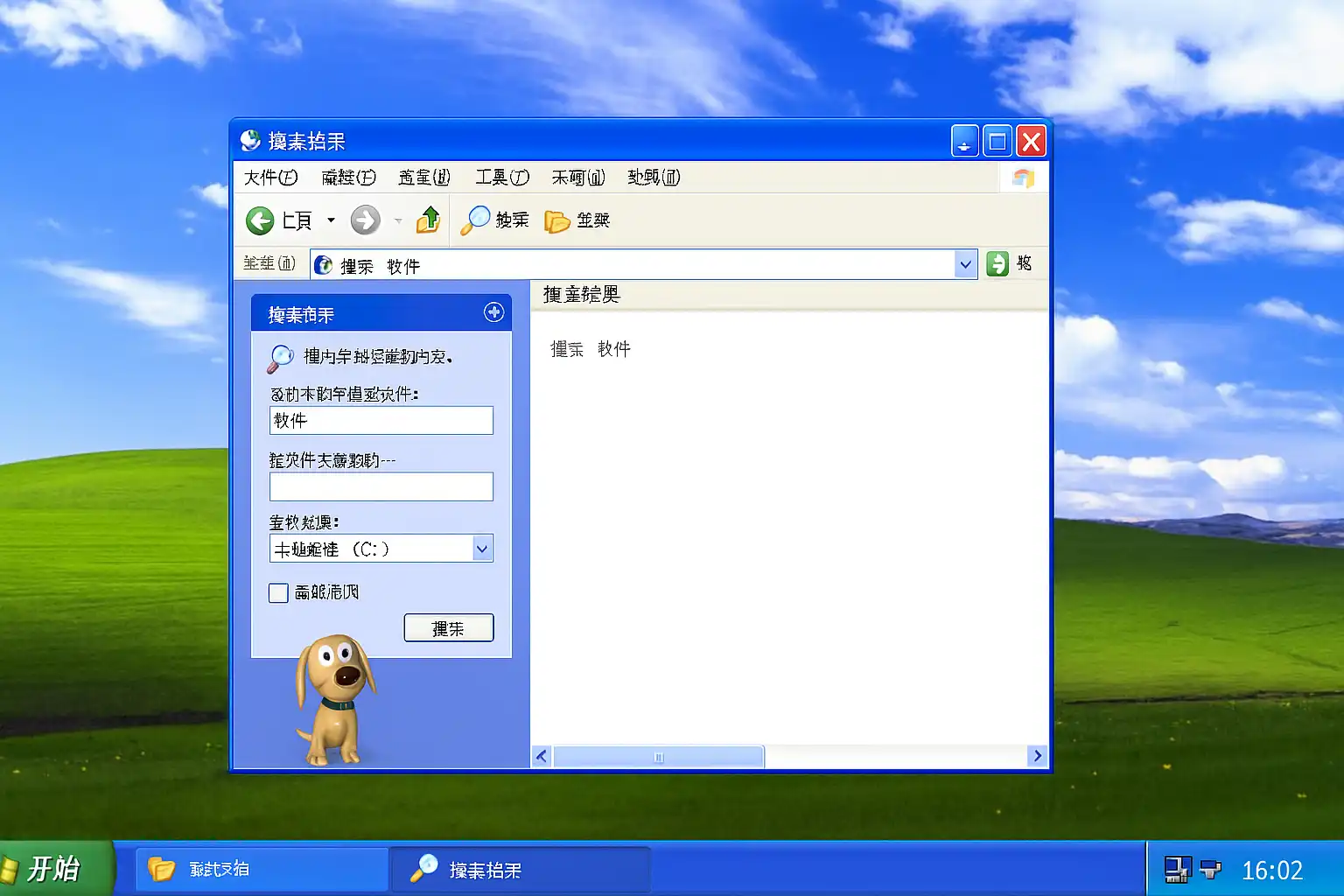Viewport: 1344px width, 896px height.
Task: Open the third menu bar item, View
Action: (x=424, y=178)
